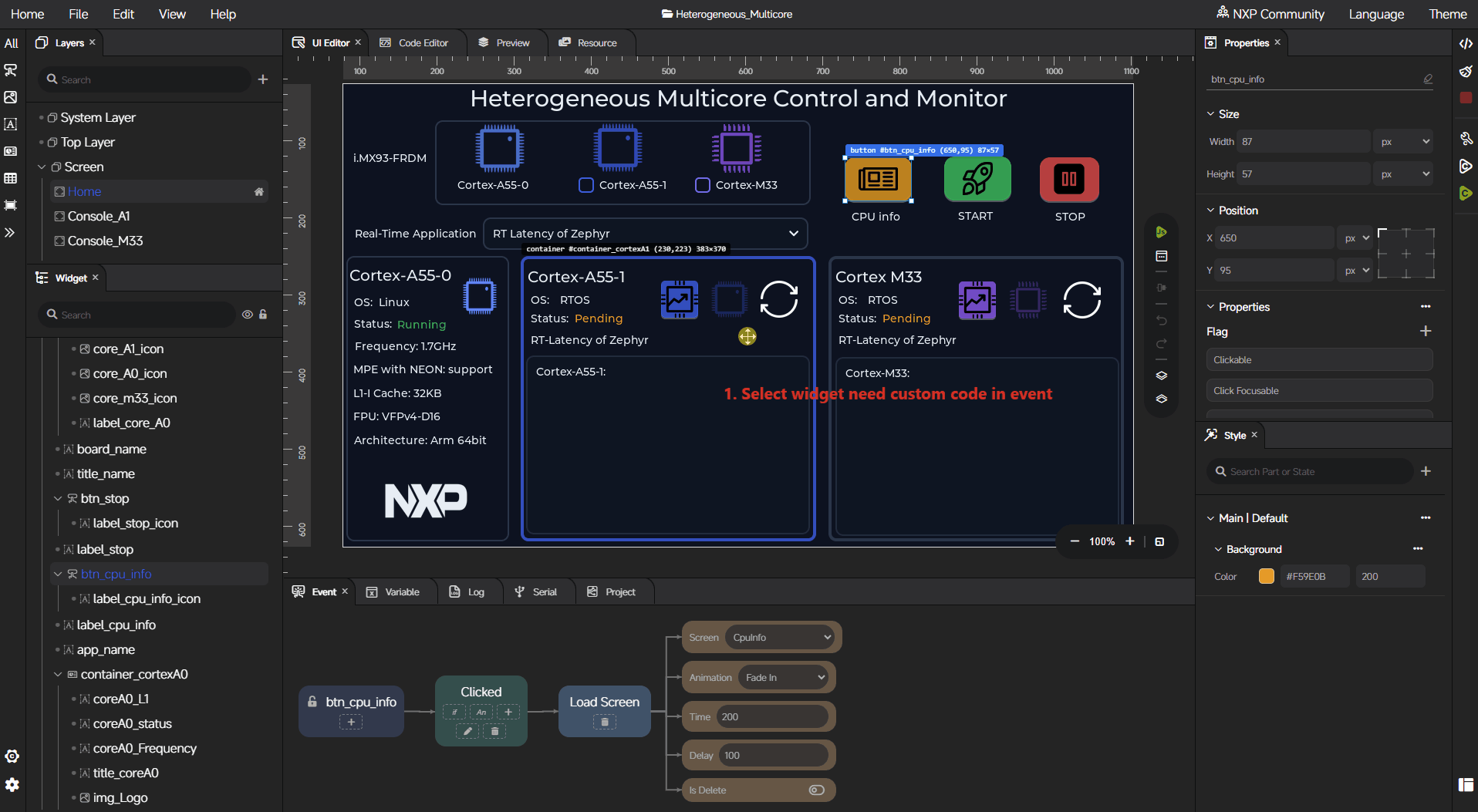1478x812 pixels.
Task: Open NXP Community link
Action: (x=1270, y=14)
